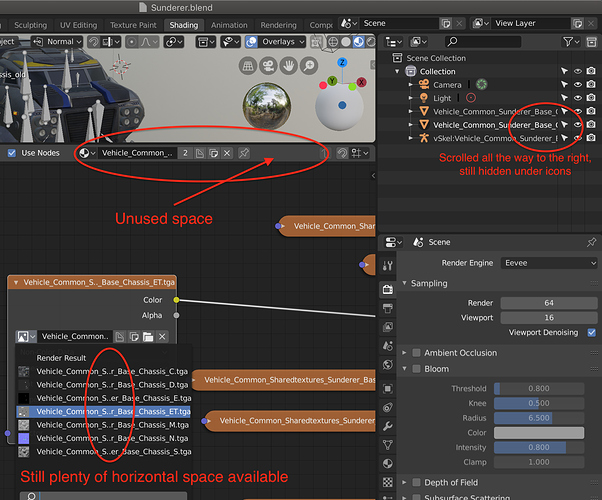Select Render Result in image list
The image size is (602, 500).
[x=61, y=358]
